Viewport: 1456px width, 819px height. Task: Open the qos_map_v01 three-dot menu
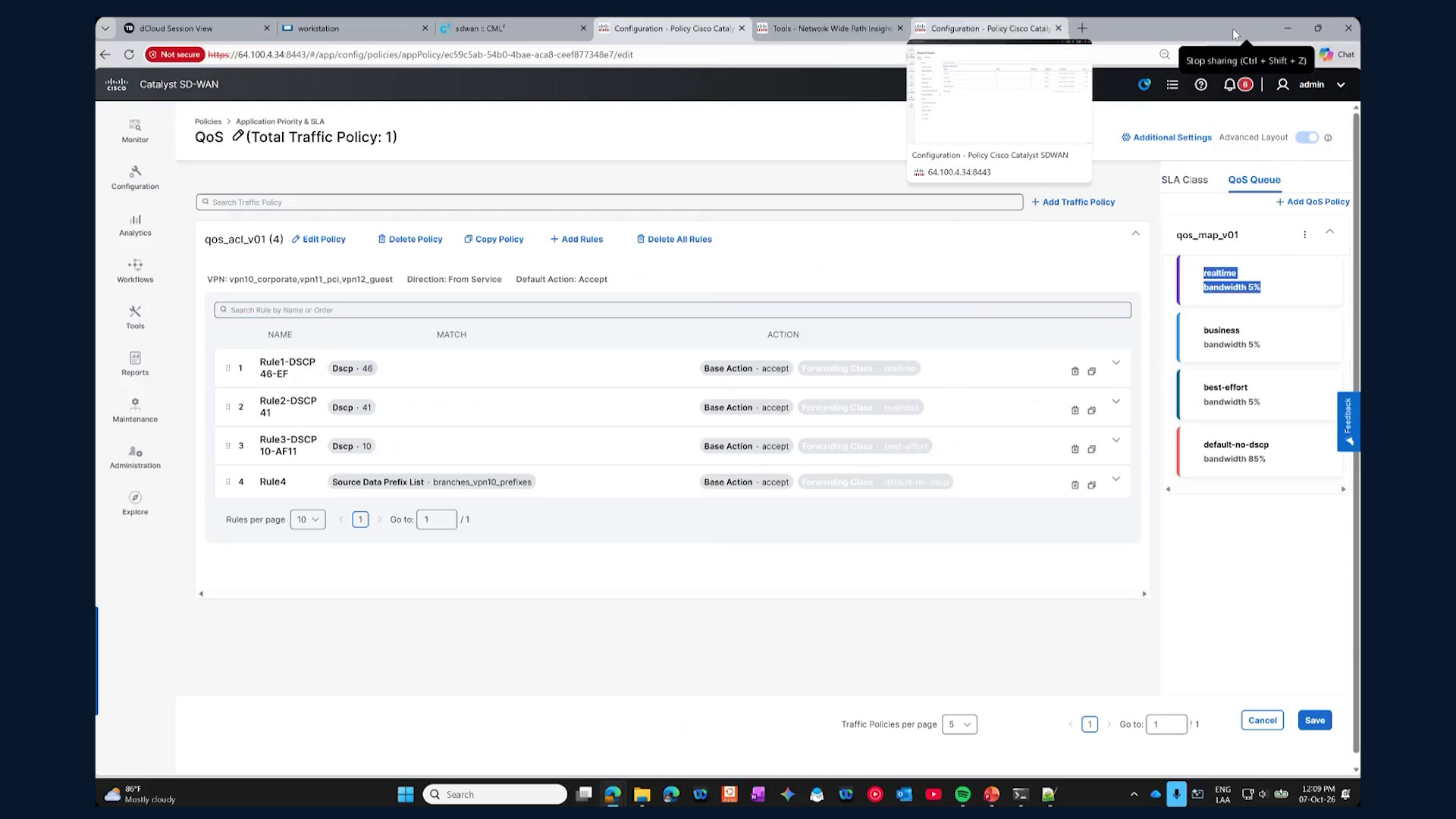click(x=1304, y=234)
